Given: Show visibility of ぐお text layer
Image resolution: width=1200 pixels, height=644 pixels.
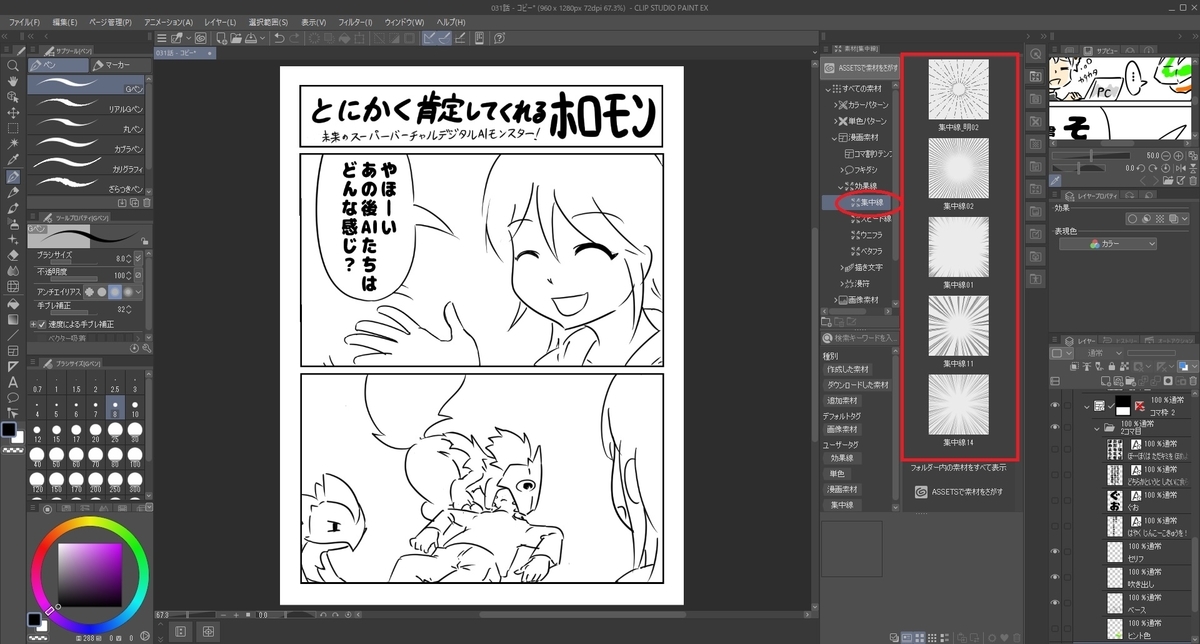Looking at the screenshot, I should (x=1054, y=500).
